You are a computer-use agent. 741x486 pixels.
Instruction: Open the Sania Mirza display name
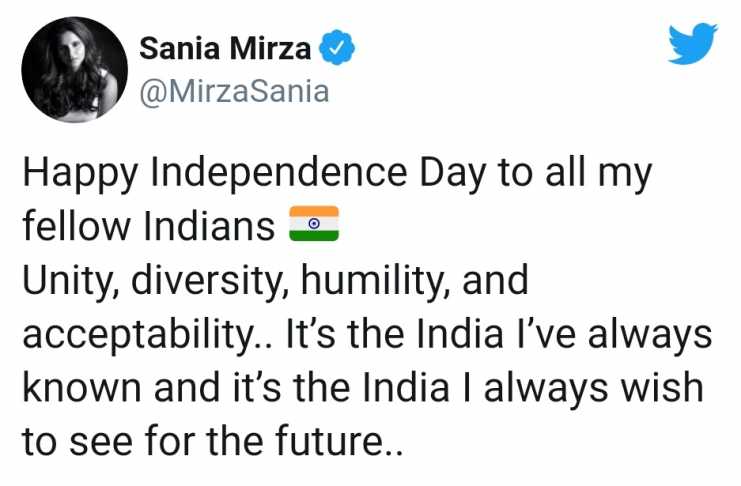225,48
